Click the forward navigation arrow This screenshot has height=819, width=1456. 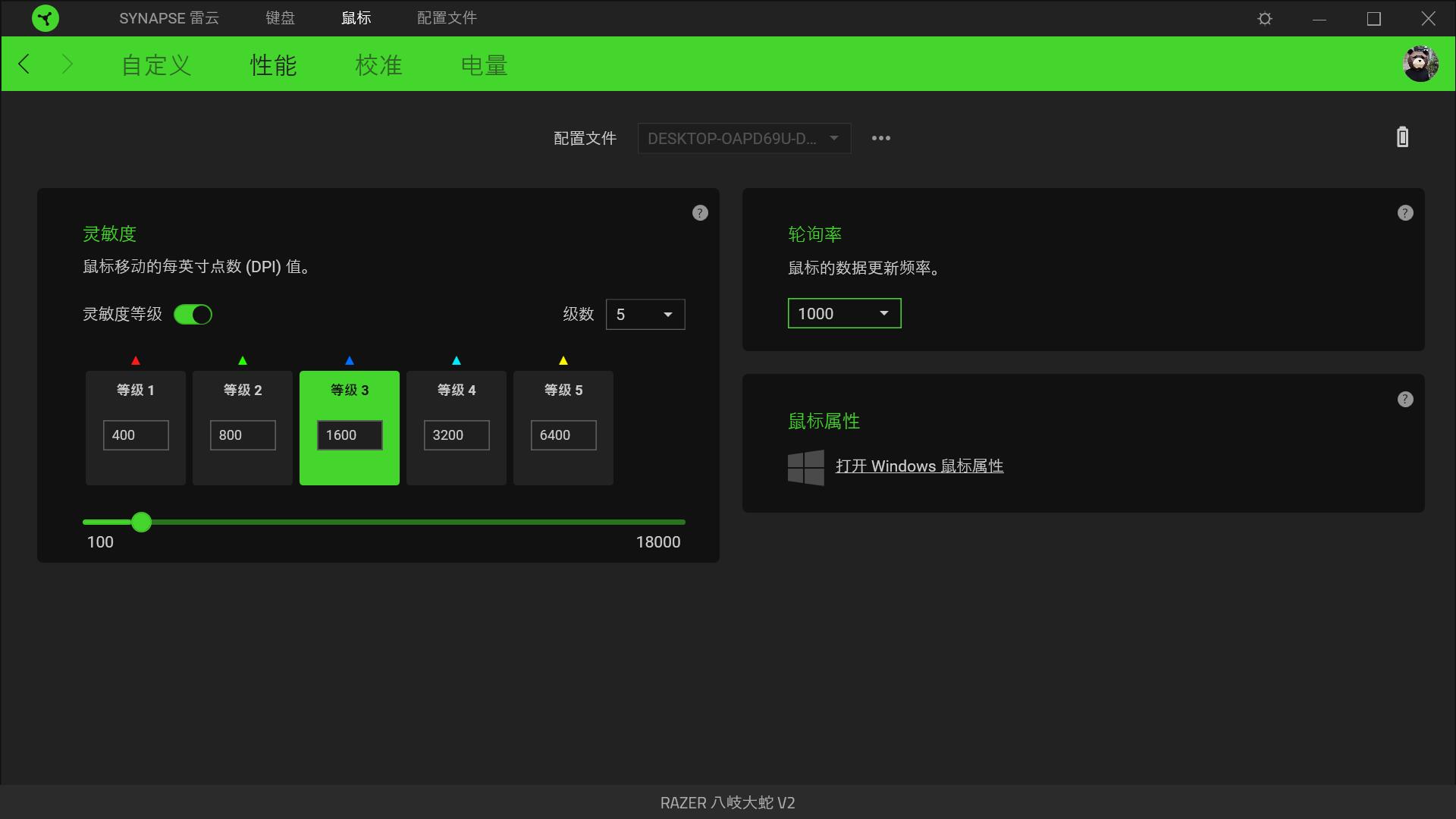click(x=67, y=64)
